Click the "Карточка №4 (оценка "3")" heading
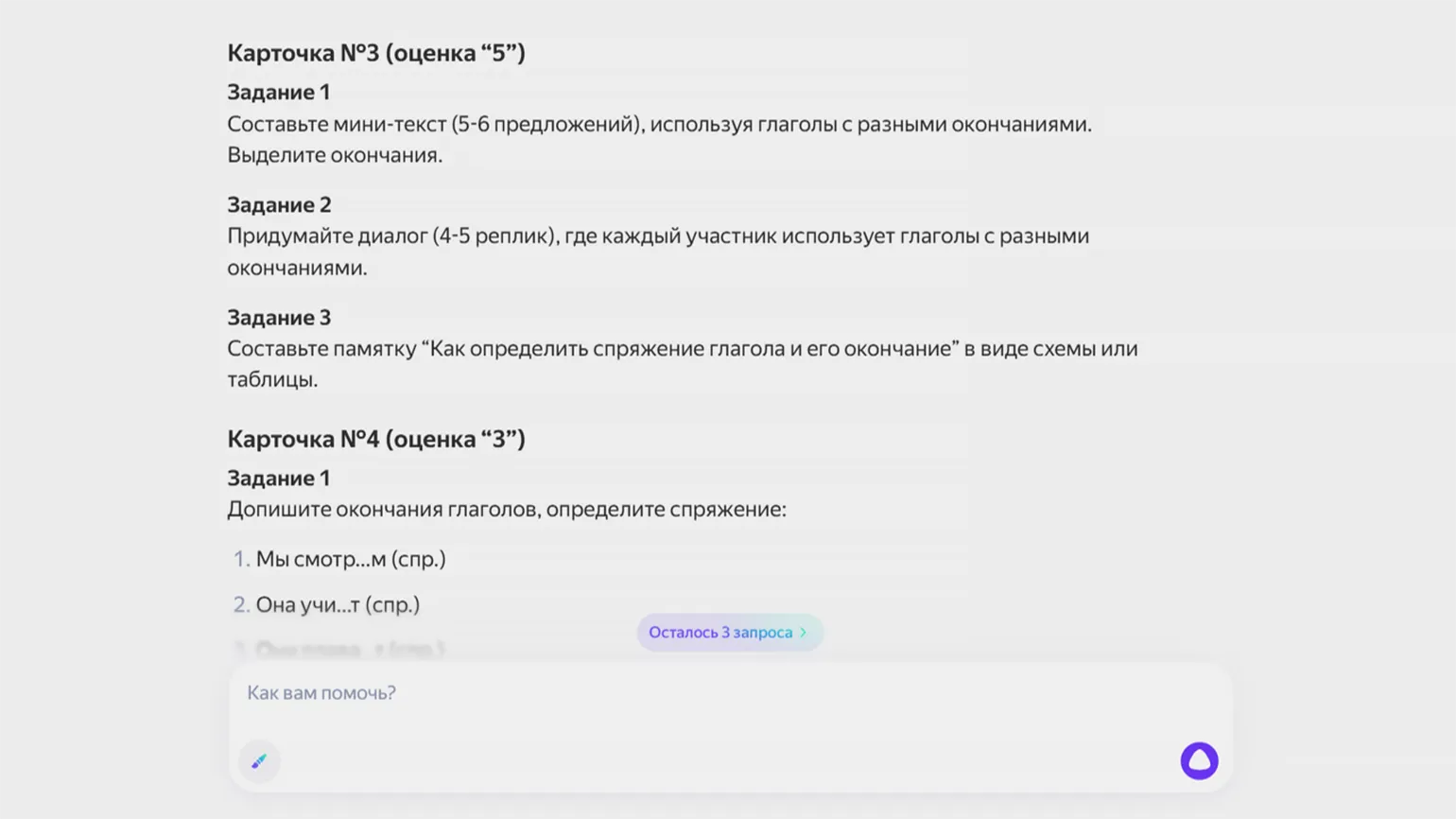The height and width of the screenshot is (819, 1456). click(375, 439)
